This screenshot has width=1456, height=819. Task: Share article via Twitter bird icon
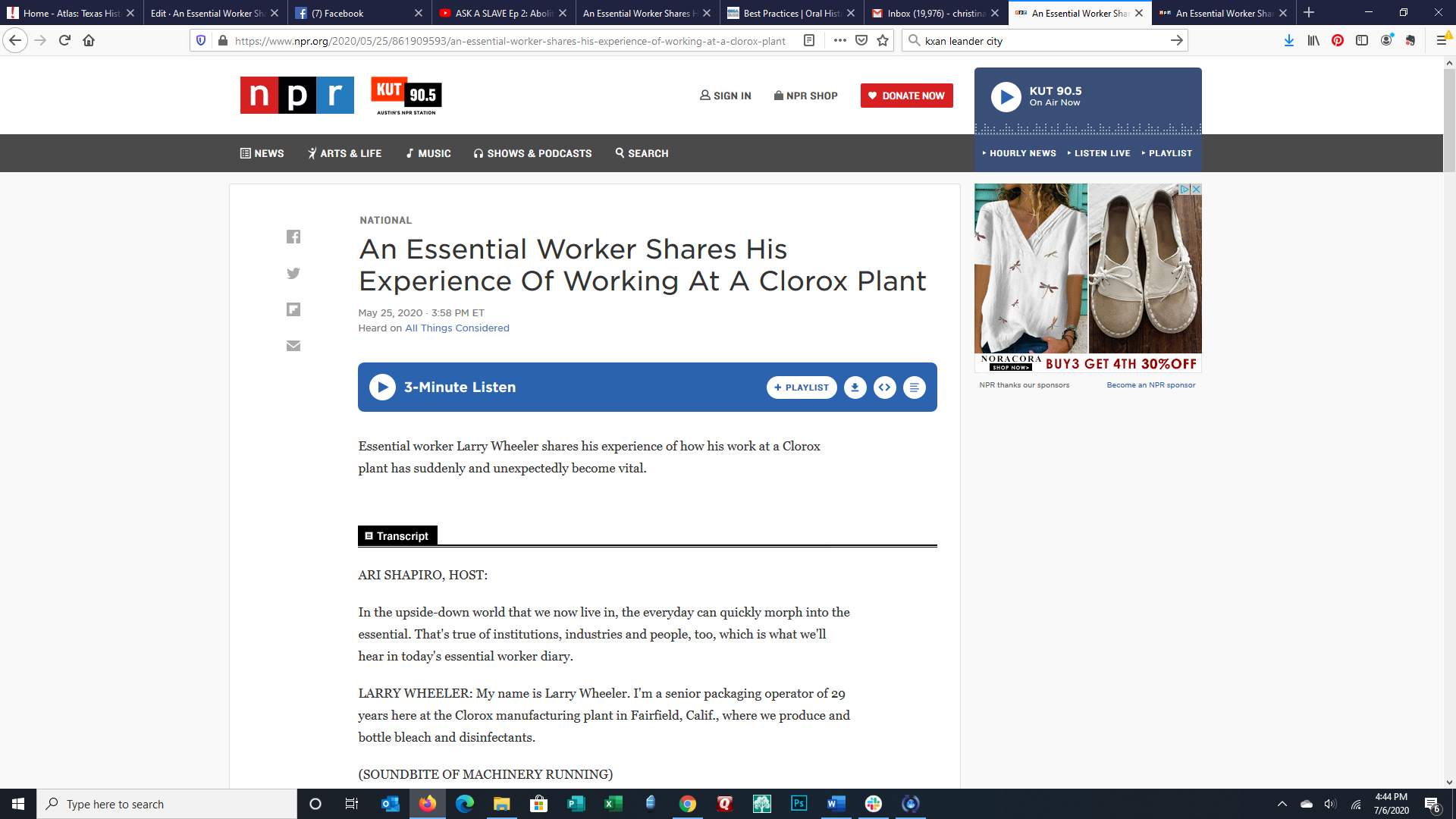pos(293,273)
